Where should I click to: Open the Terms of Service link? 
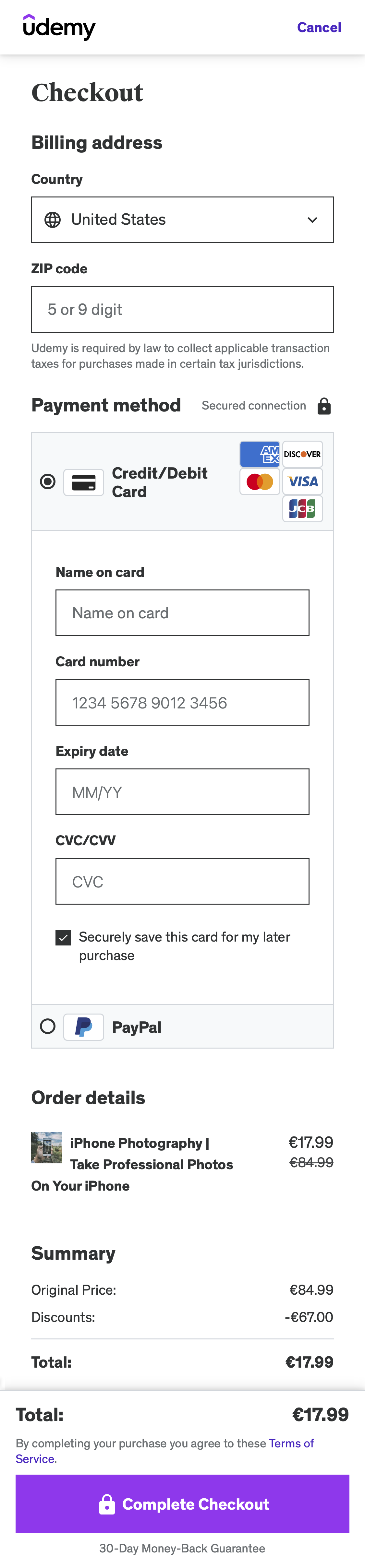click(x=291, y=1443)
